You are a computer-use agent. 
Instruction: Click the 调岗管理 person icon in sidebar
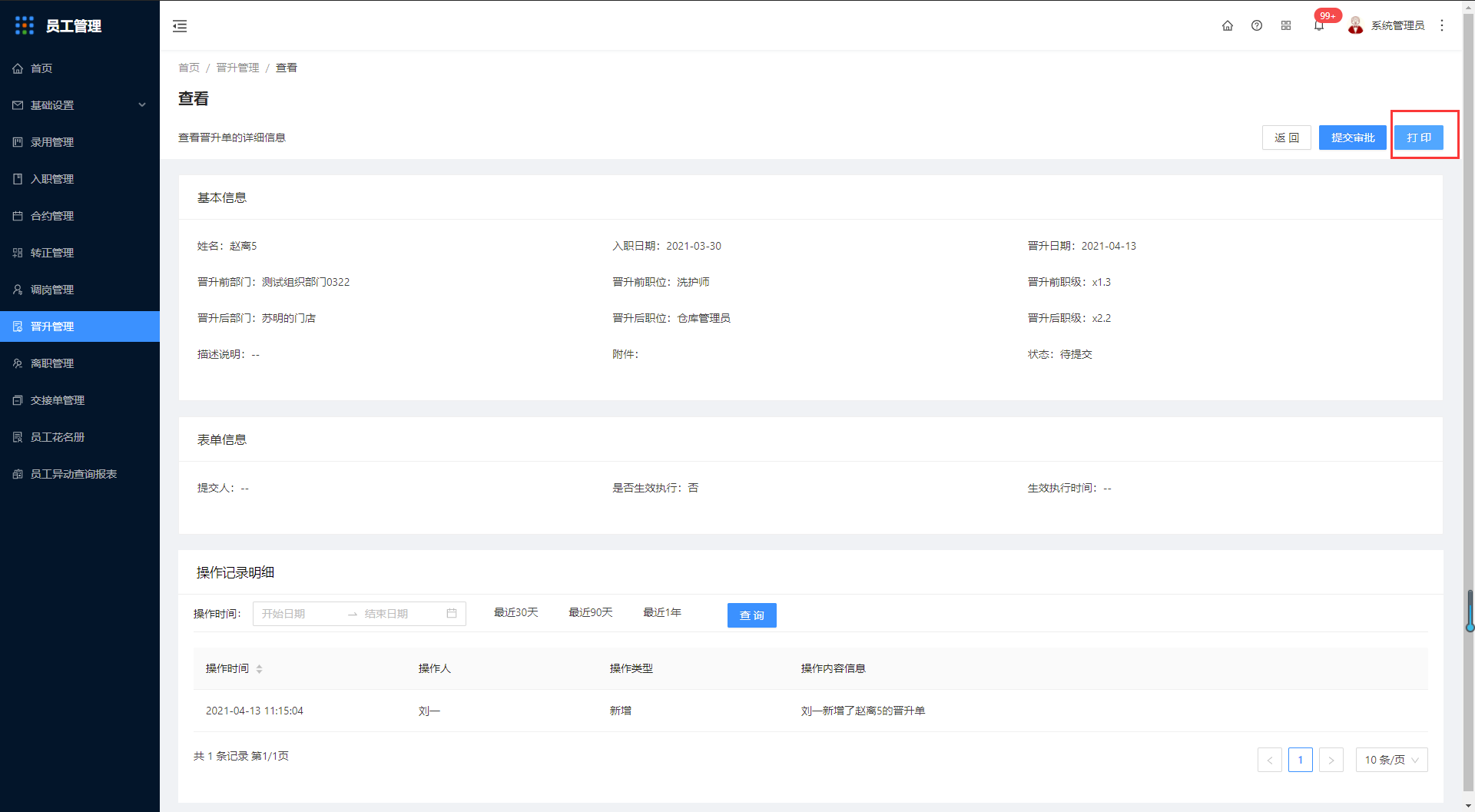coord(18,290)
